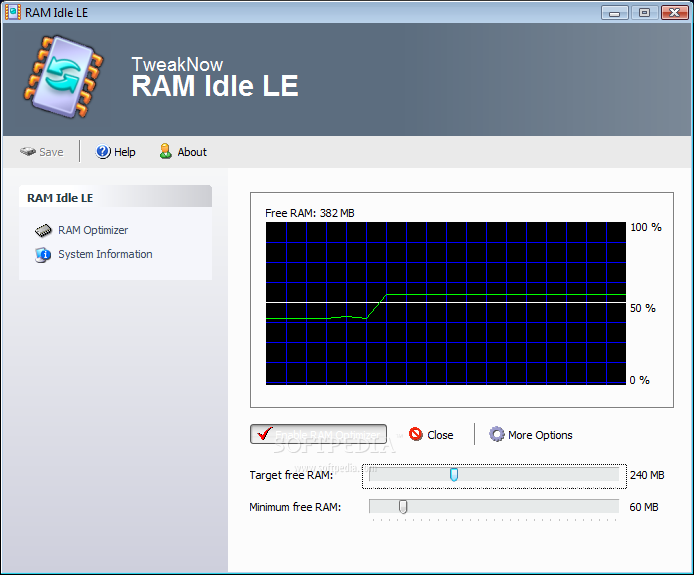
Task: Click the red prohibited Close icon
Action: (x=416, y=434)
